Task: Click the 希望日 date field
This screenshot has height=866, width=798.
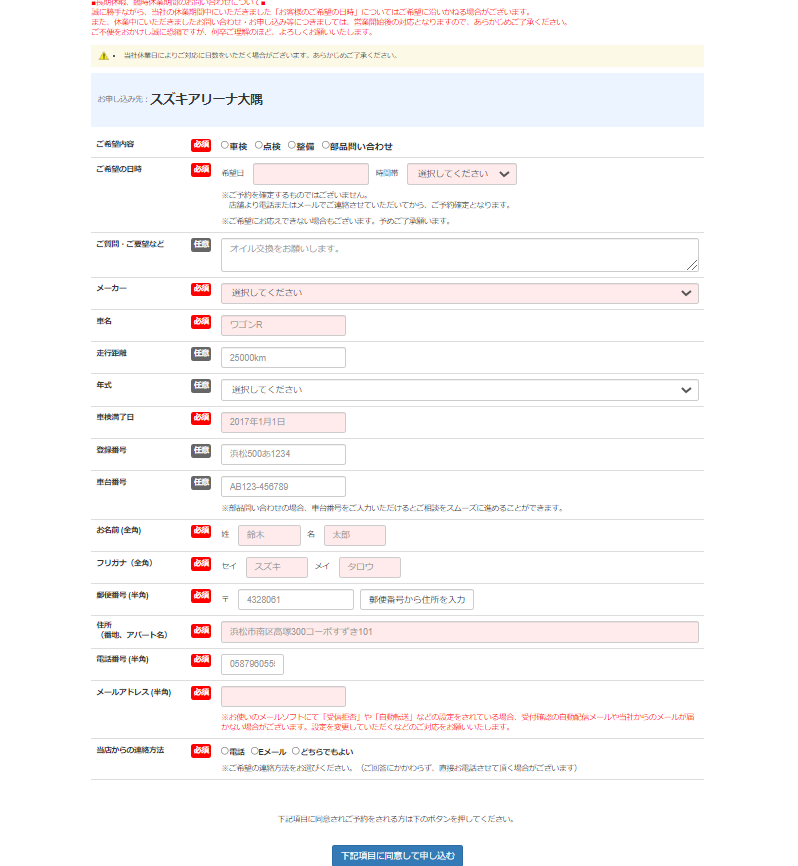Action: tap(311, 174)
